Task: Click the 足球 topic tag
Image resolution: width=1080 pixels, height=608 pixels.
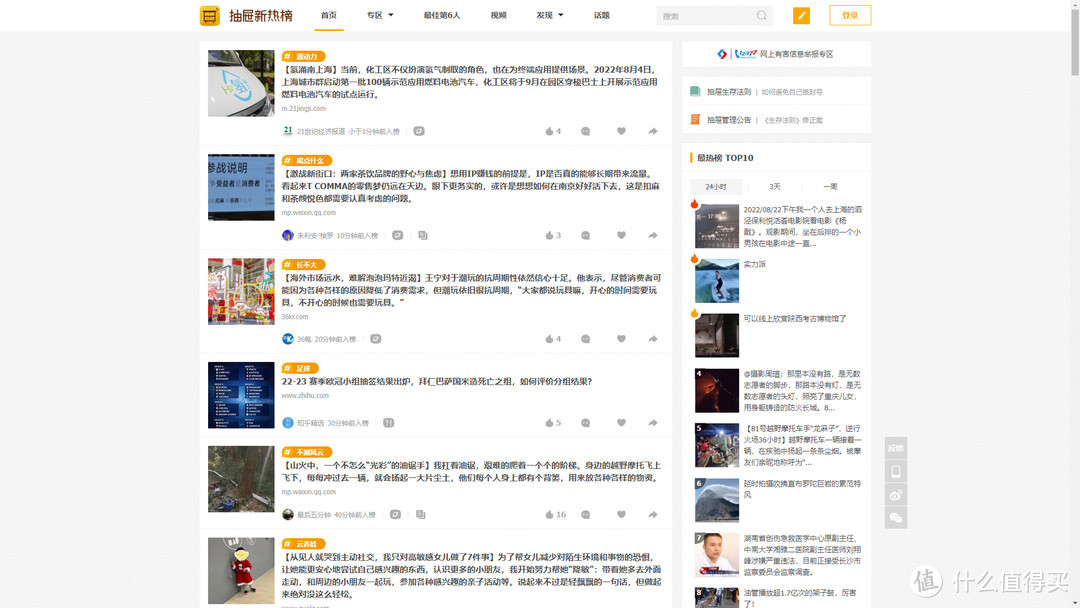Action: click(x=300, y=368)
